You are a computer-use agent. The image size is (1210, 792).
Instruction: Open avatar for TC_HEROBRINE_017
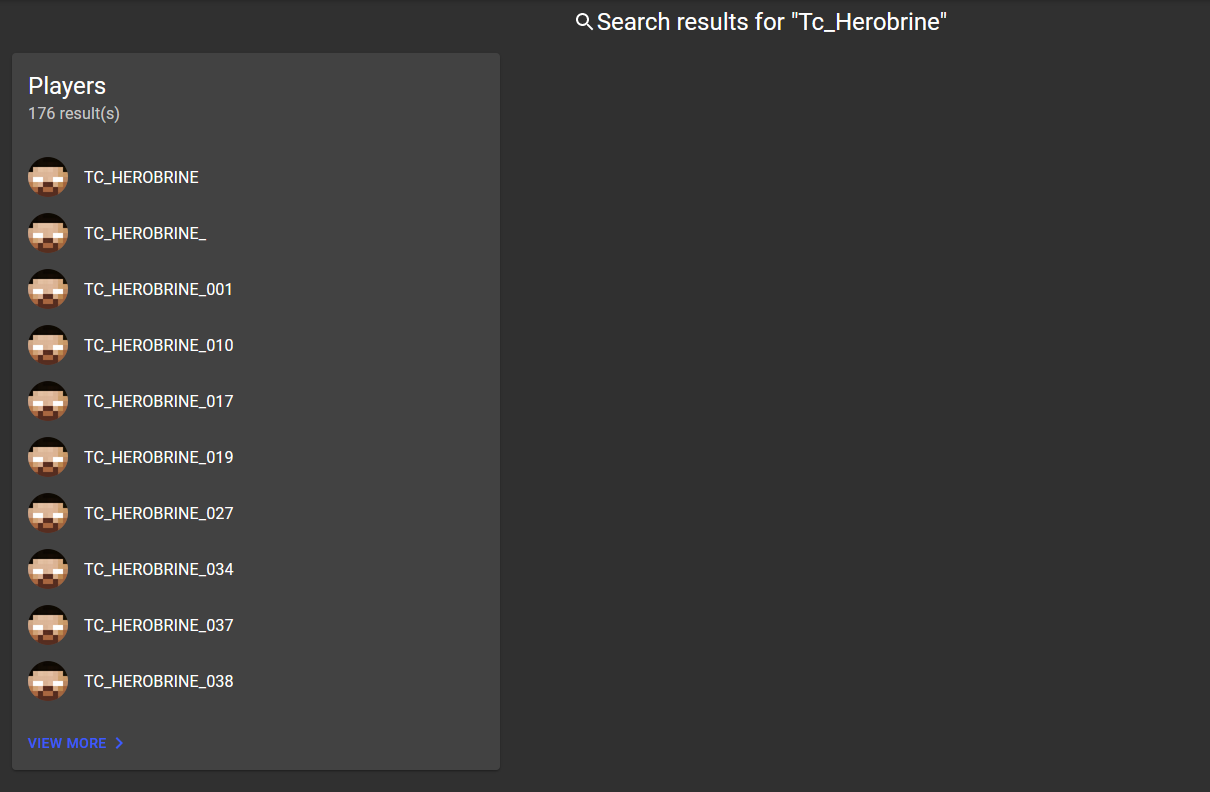(x=48, y=401)
